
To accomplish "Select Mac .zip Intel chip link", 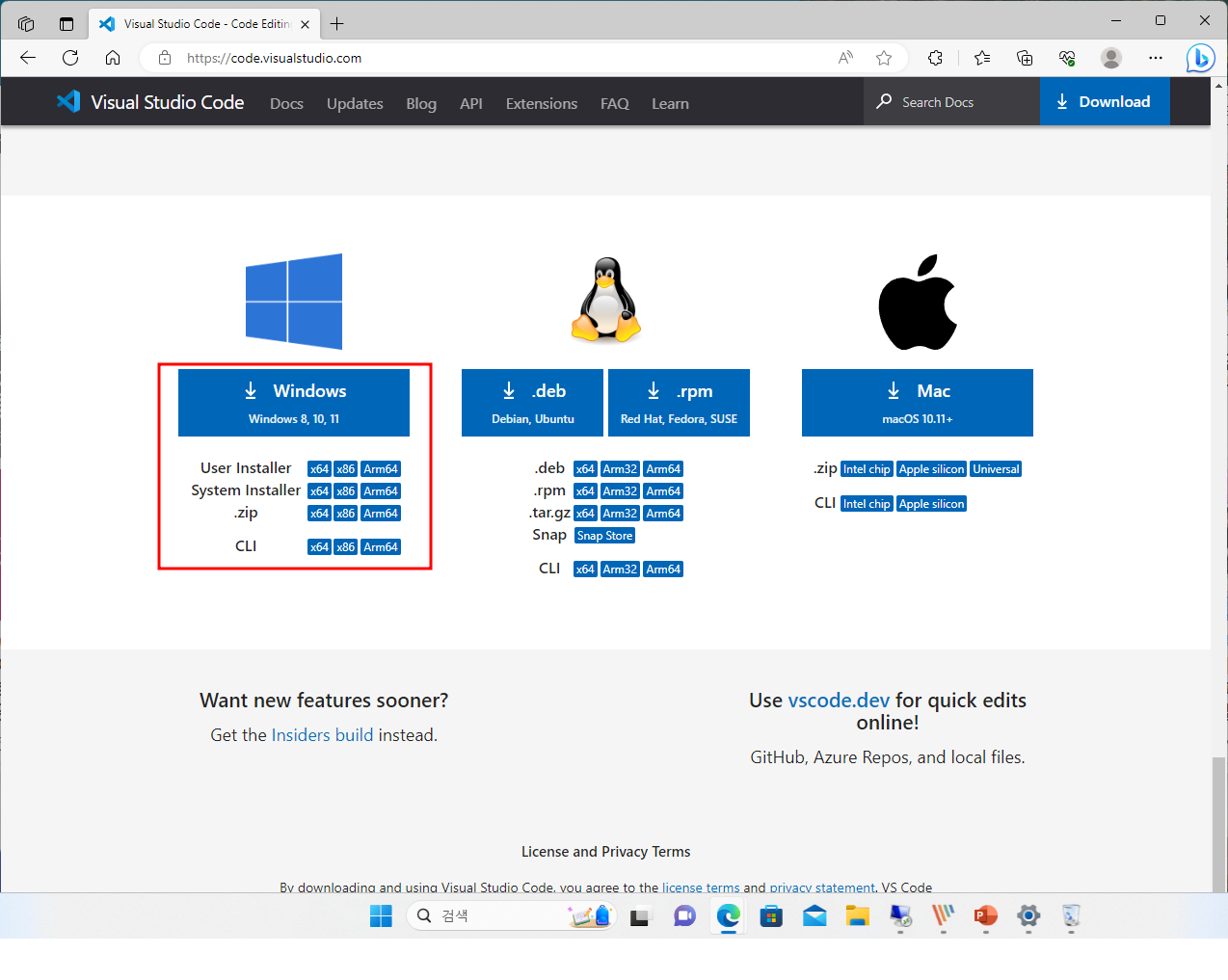I will point(867,469).
